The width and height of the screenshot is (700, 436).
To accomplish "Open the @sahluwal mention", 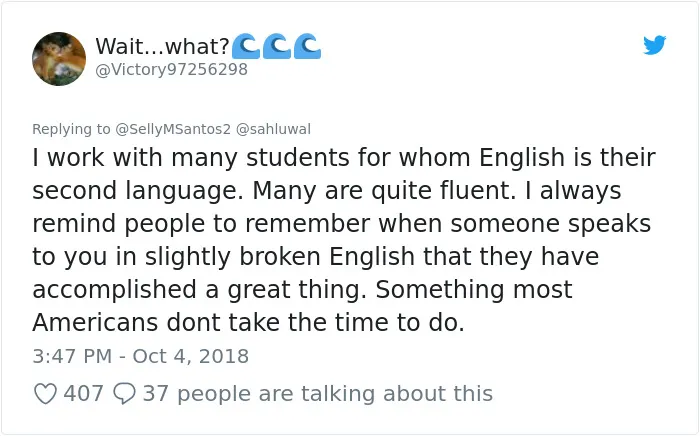I will tap(273, 129).
